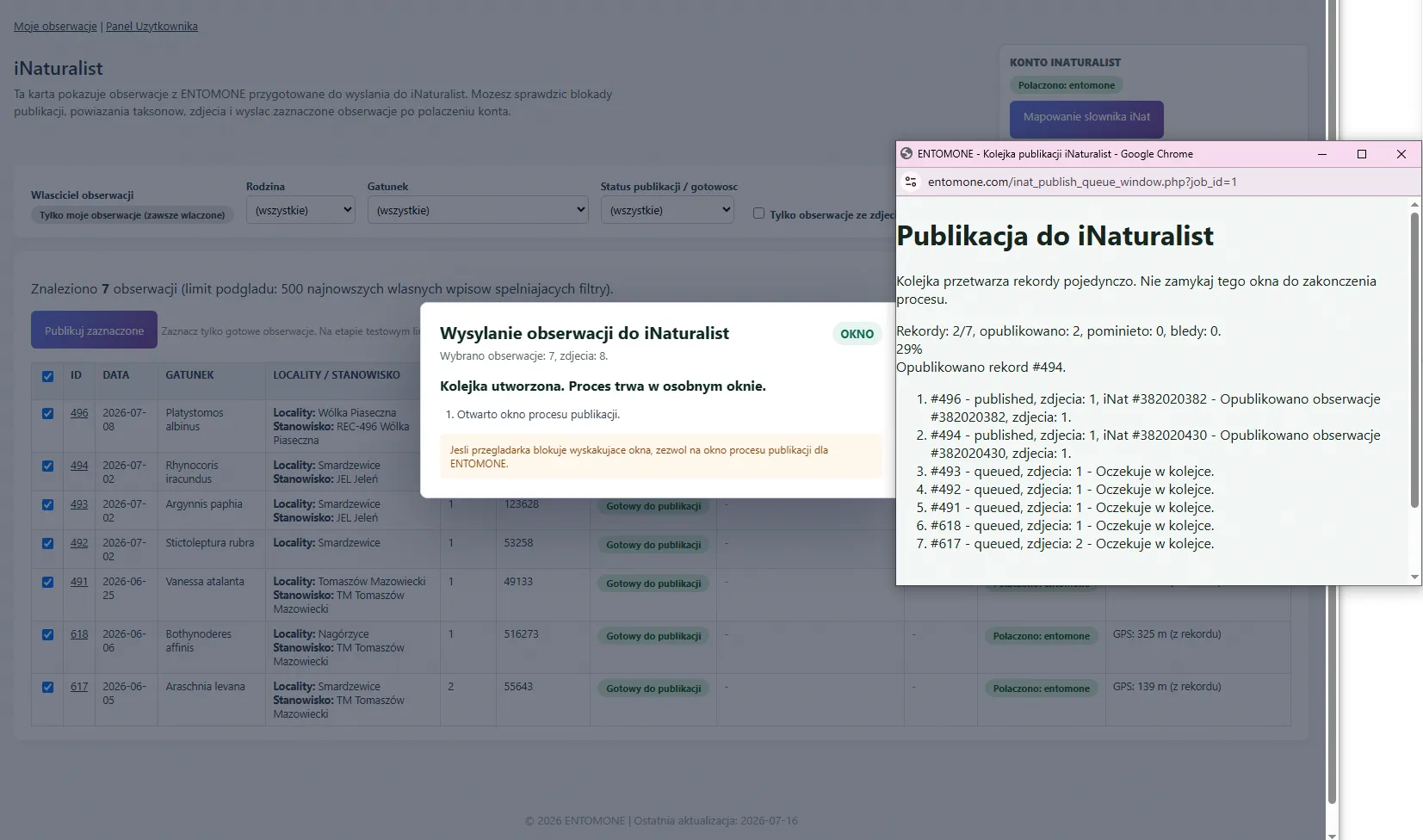Uncheck the checkbox for observation 496

coord(47,413)
